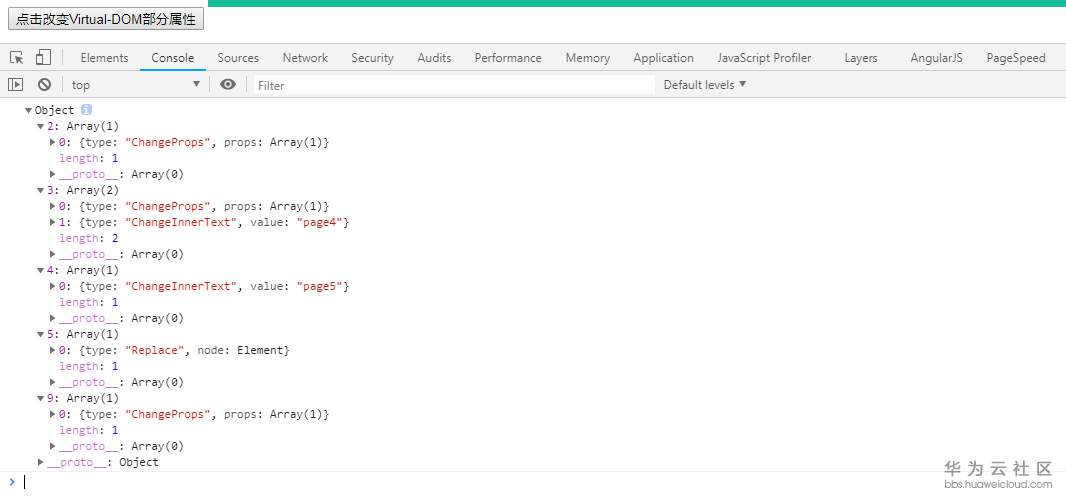The height and width of the screenshot is (499, 1066).
Task: Collapse the '5: Array(1)' entry
Action: point(41,334)
